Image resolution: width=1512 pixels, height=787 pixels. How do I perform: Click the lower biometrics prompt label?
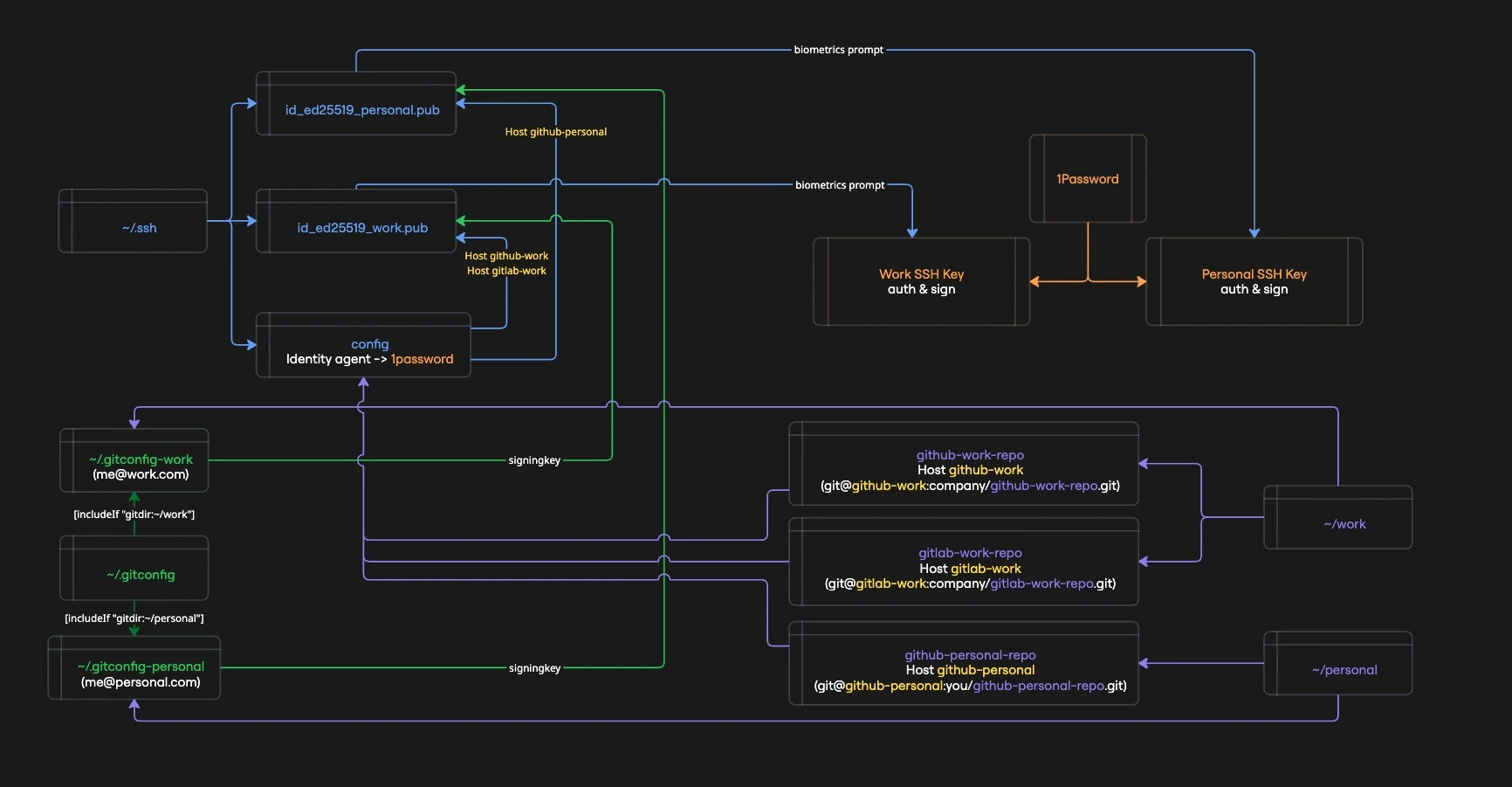point(840,185)
